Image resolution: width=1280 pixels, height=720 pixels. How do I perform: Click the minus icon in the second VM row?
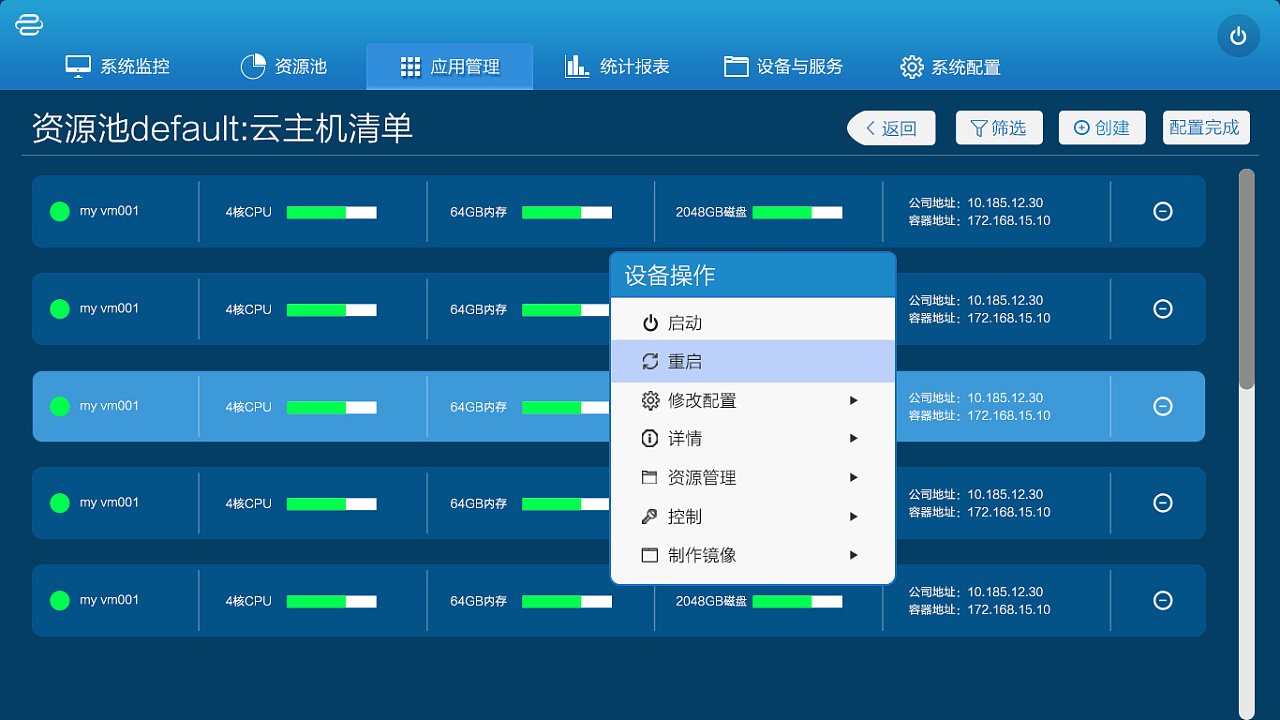point(1163,309)
